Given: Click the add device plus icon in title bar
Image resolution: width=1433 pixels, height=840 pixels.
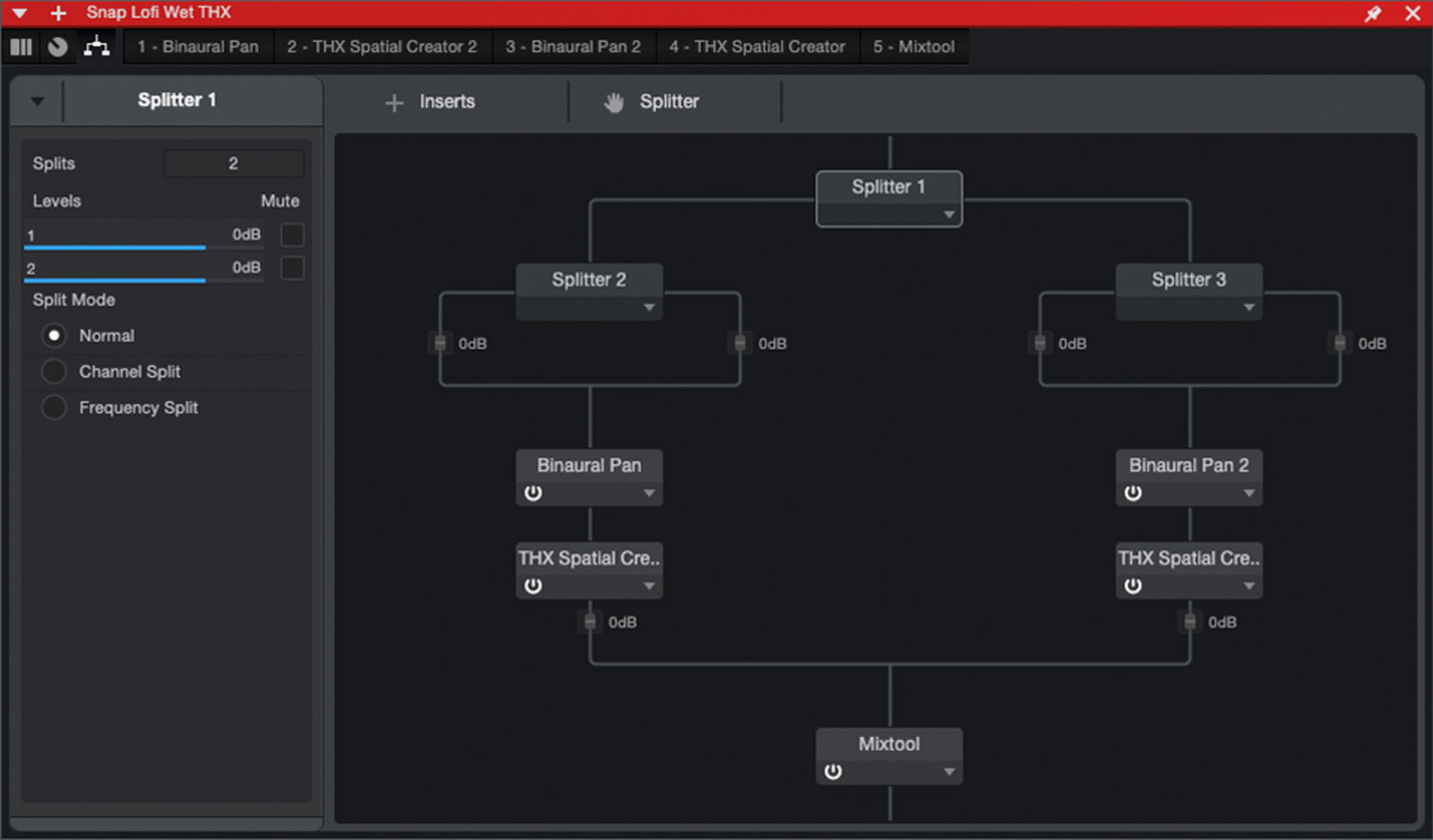Looking at the screenshot, I should (x=58, y=13).
